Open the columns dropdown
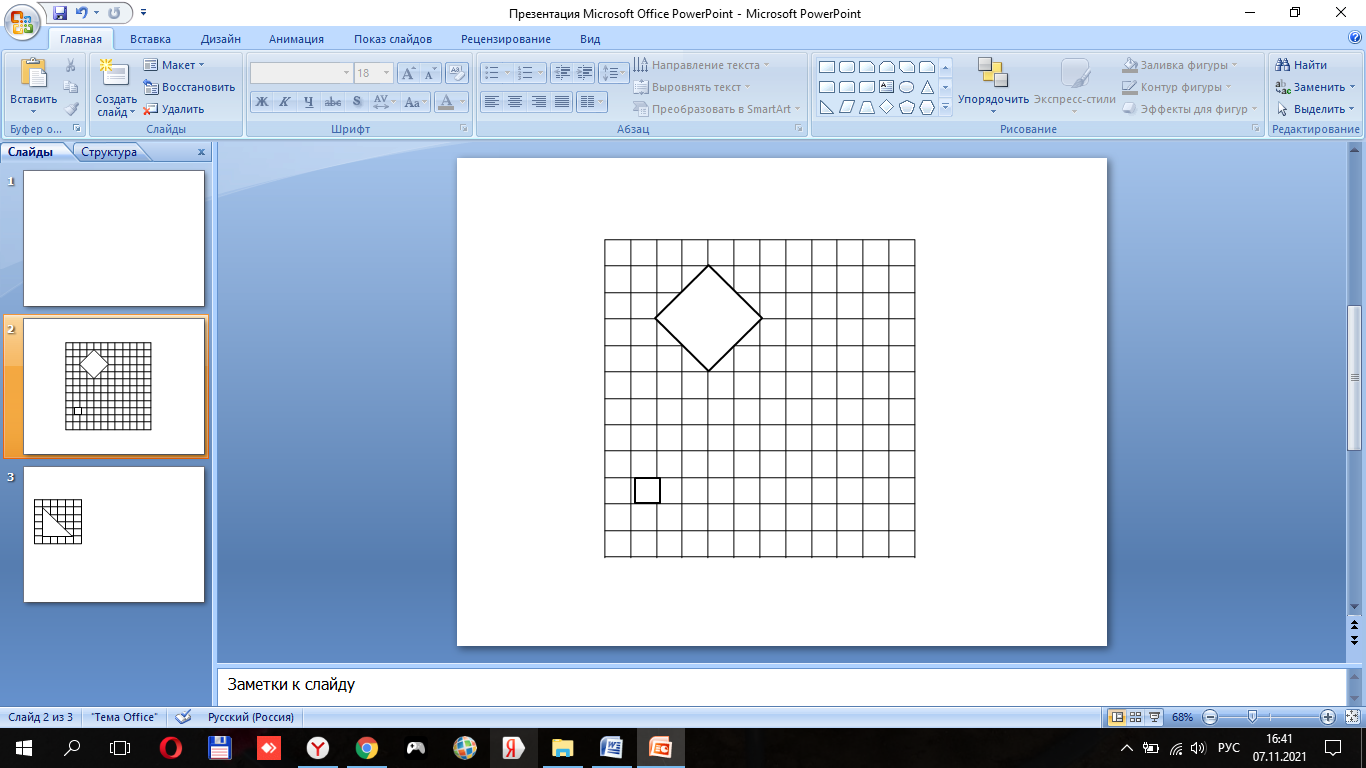The image size is (1366, 768). 592,102
